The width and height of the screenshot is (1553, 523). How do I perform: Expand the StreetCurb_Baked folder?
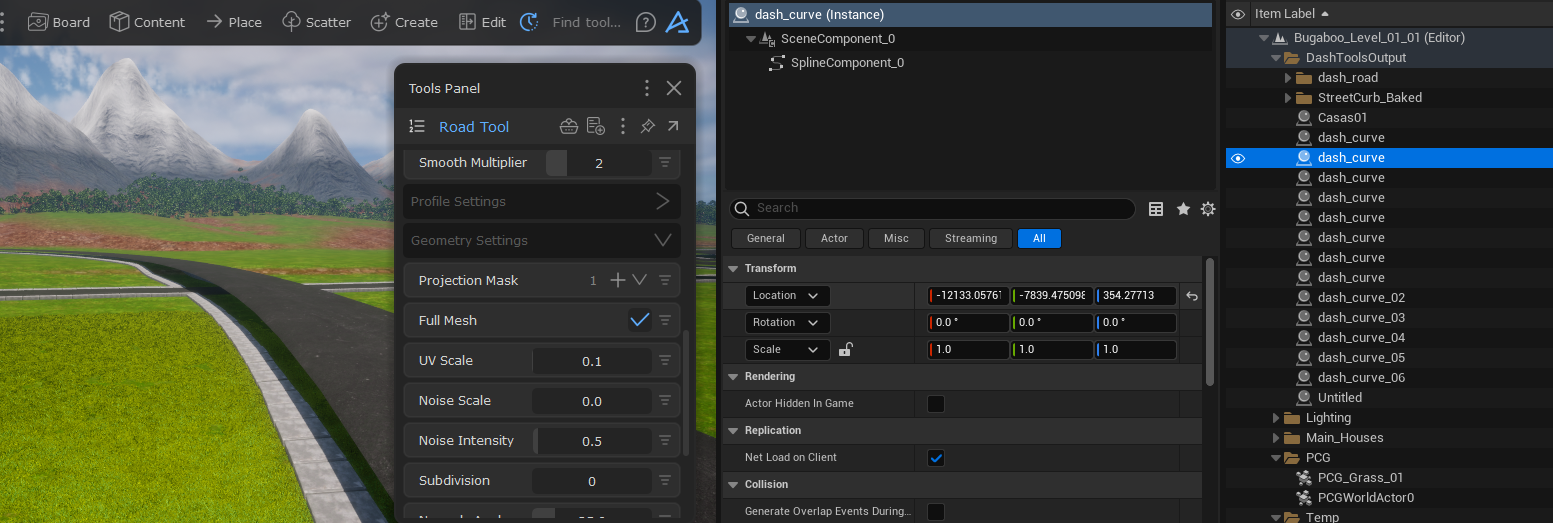pyautogui.click(x=1289, y=97)
